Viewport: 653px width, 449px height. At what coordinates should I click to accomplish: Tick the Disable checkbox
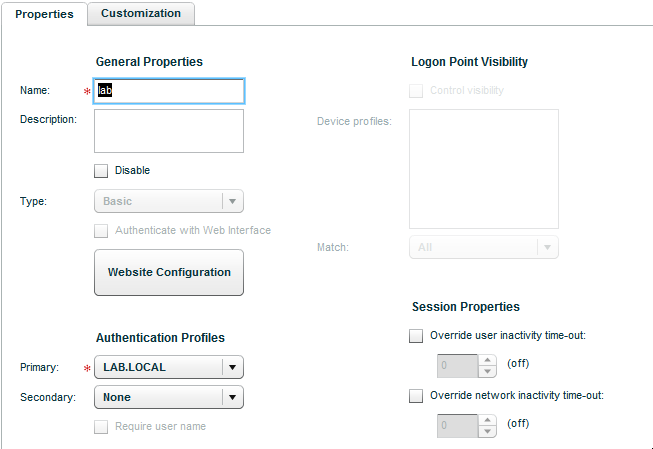101,171
